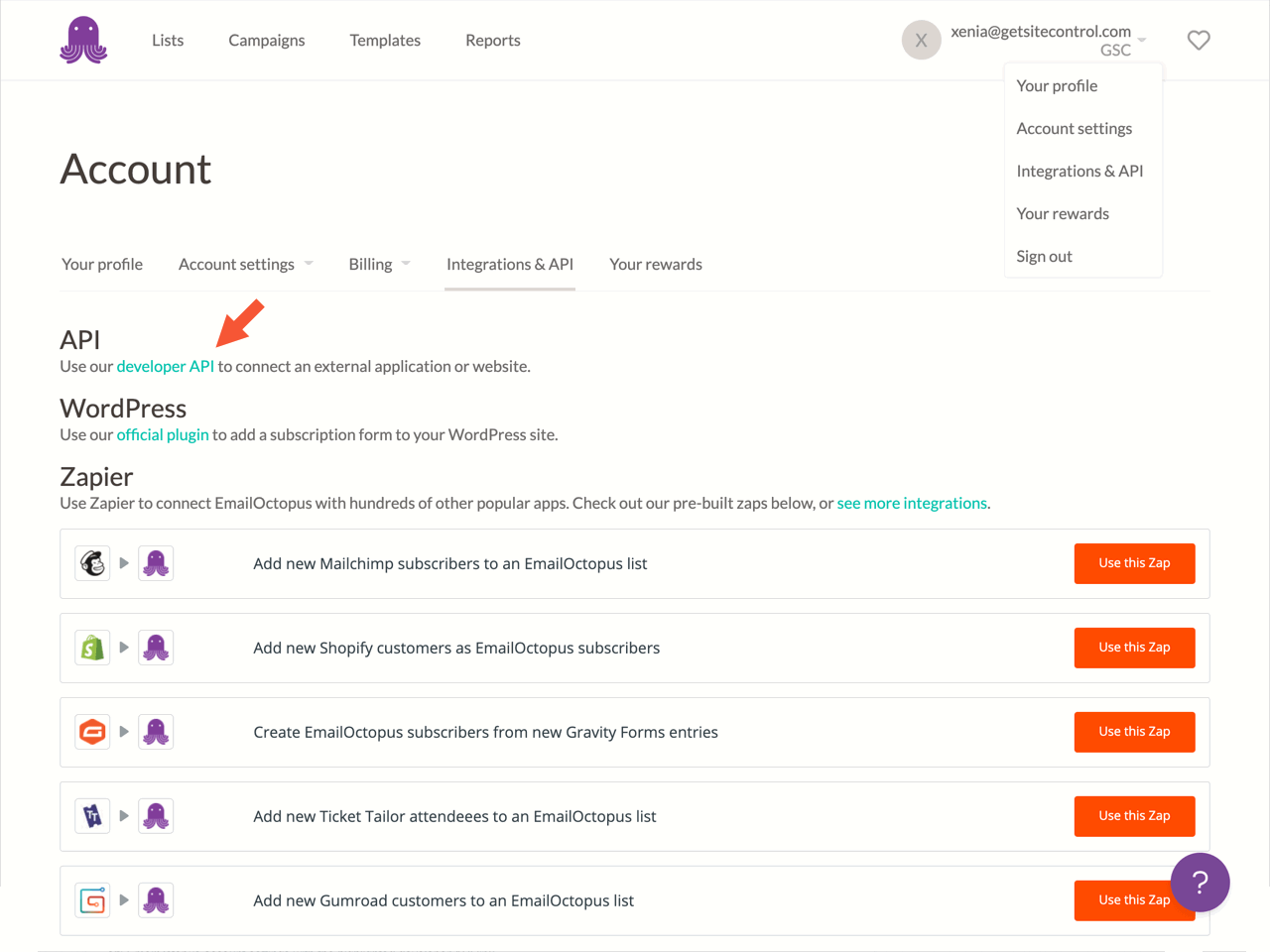The height and width of the screenshot is (952, 1270).
Task: Click the Gumroad icon
Action: [x=93, y=900]
